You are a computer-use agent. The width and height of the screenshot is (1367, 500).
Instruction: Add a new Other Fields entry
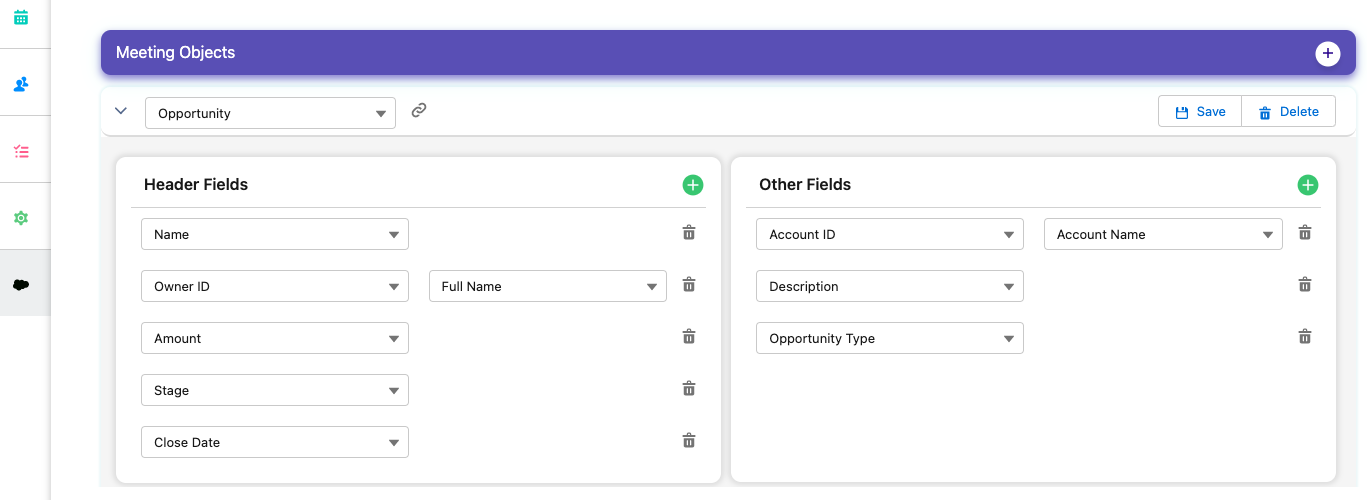point(1307,185)
